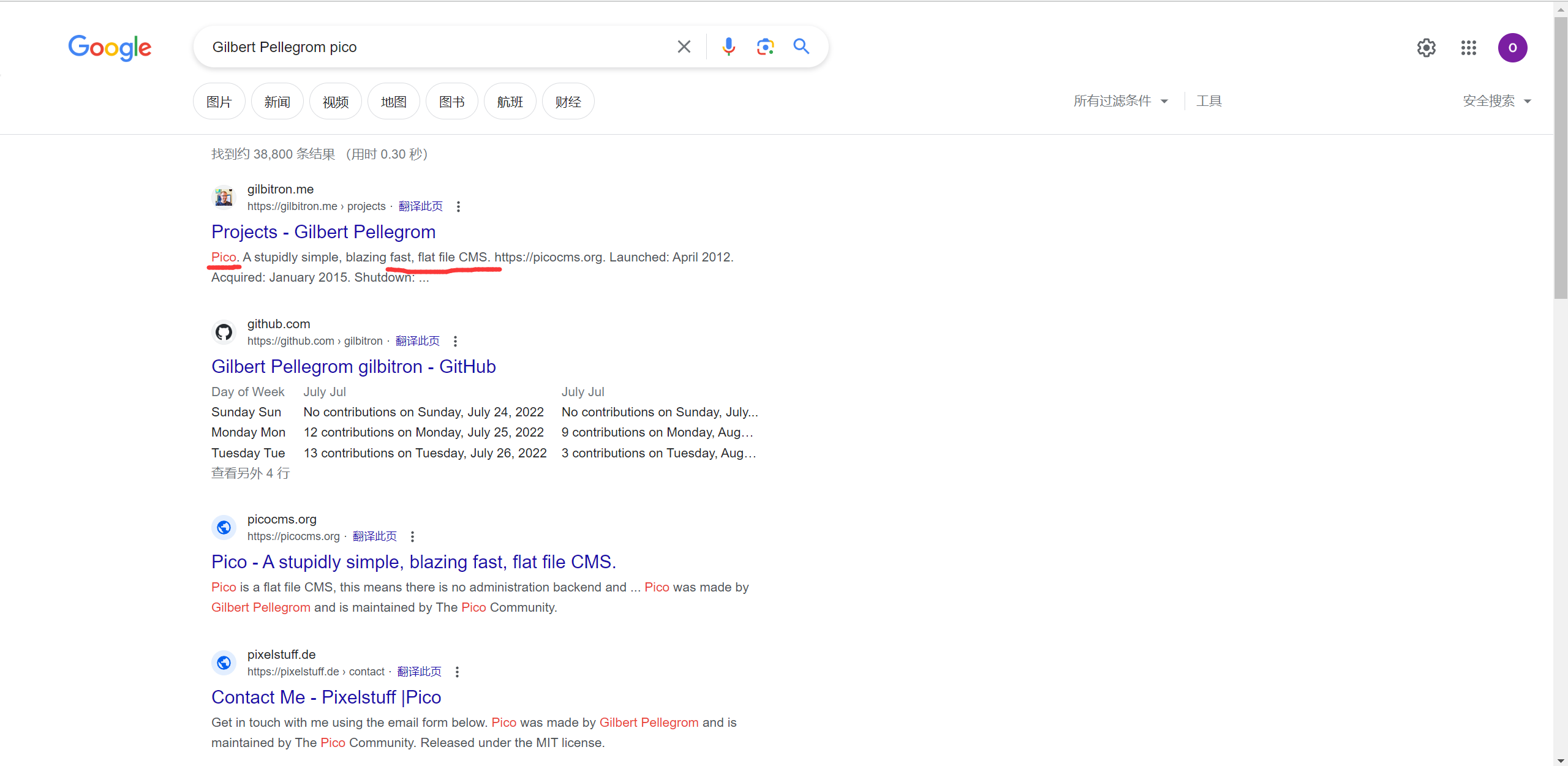Viewport: 1568px width, 766px height.
Task: Open Google apps grid icon
Action: [x=1468, y=48]
